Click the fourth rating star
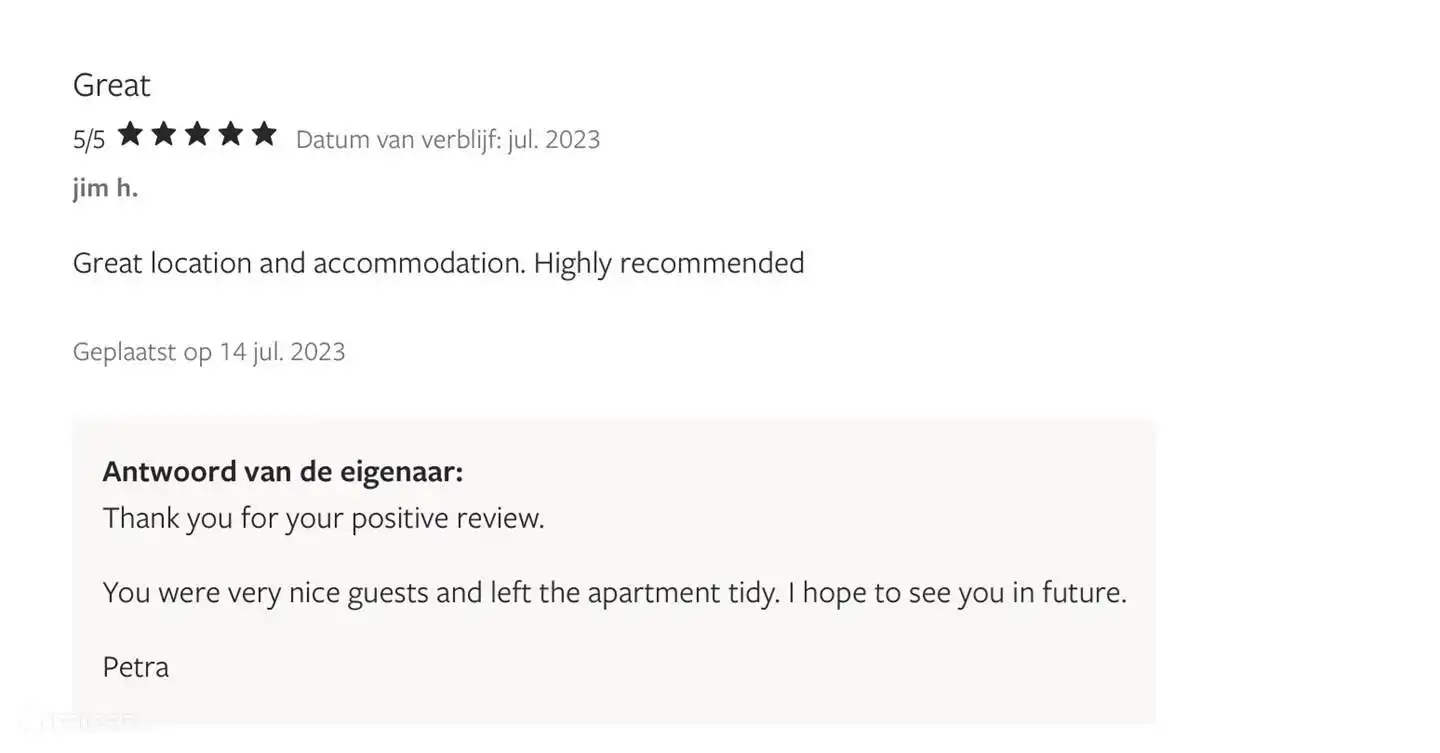This screenshot has width=1440, height=753. click(x=231, y=135)
